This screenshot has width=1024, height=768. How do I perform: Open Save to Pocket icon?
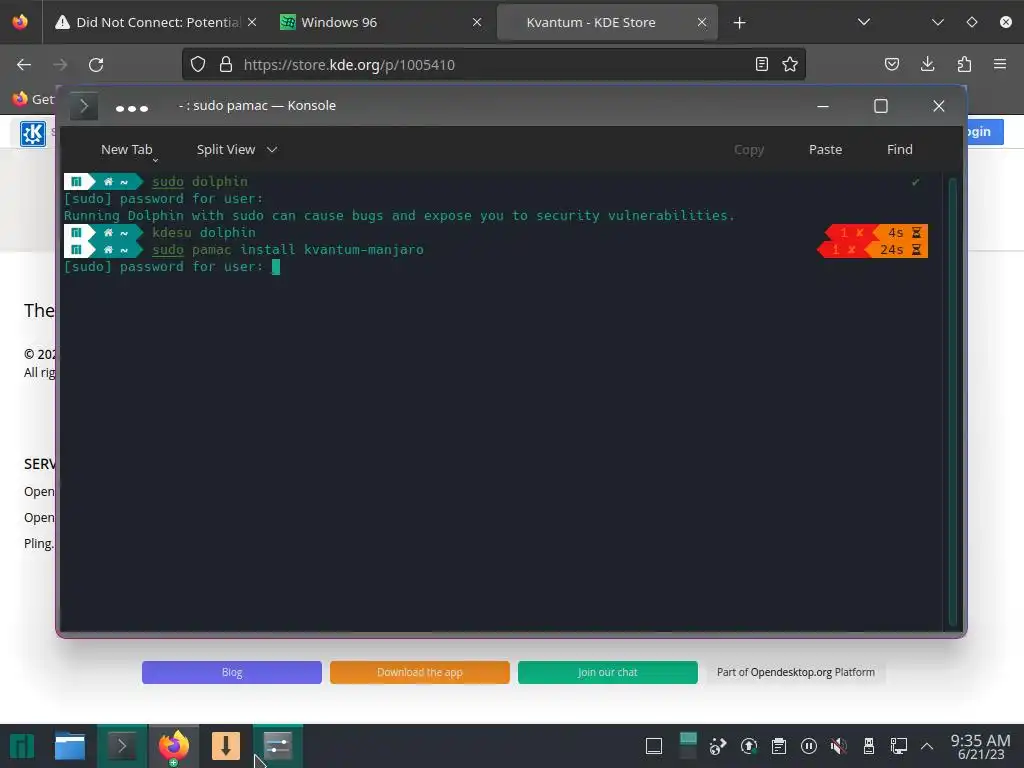891,64
